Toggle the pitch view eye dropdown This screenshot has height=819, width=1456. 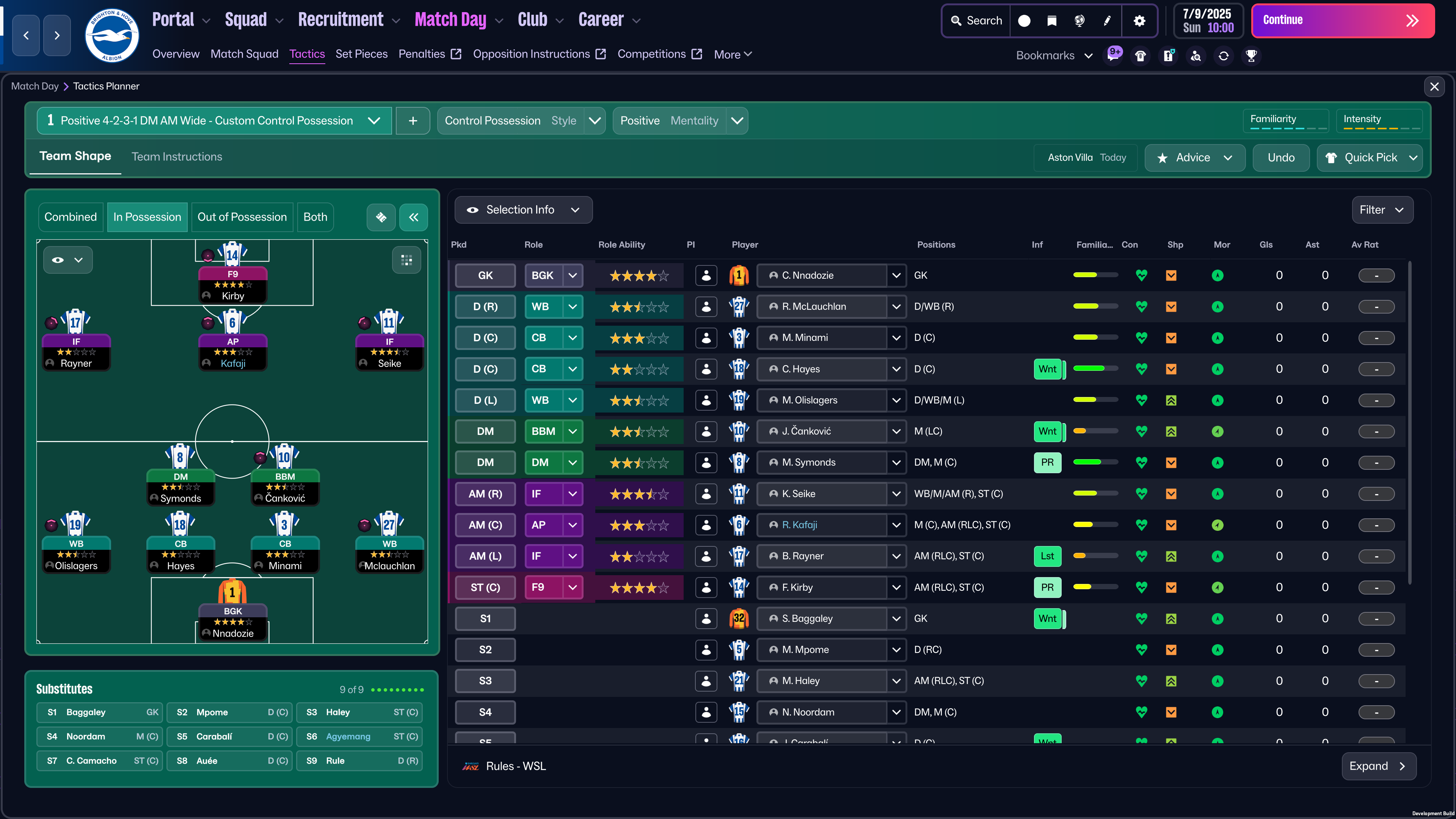tap(68, 260)
